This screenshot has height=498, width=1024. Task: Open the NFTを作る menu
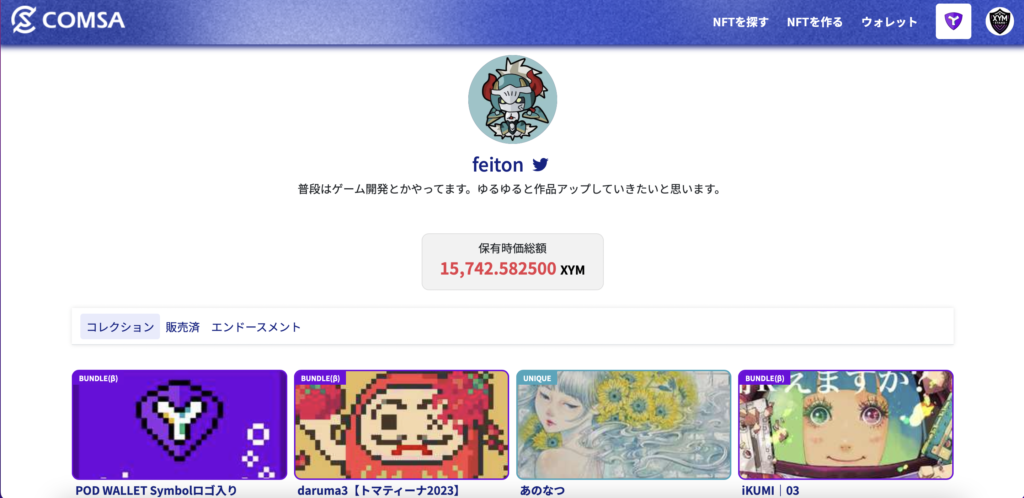click(814, 22)
